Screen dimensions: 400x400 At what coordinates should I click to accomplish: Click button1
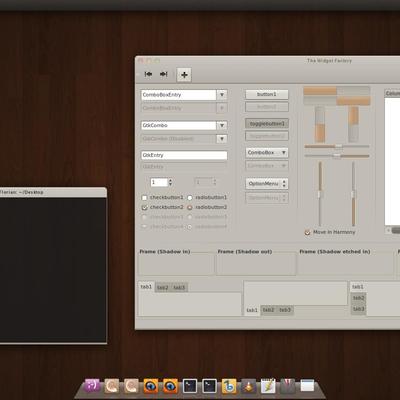(267, 95)
